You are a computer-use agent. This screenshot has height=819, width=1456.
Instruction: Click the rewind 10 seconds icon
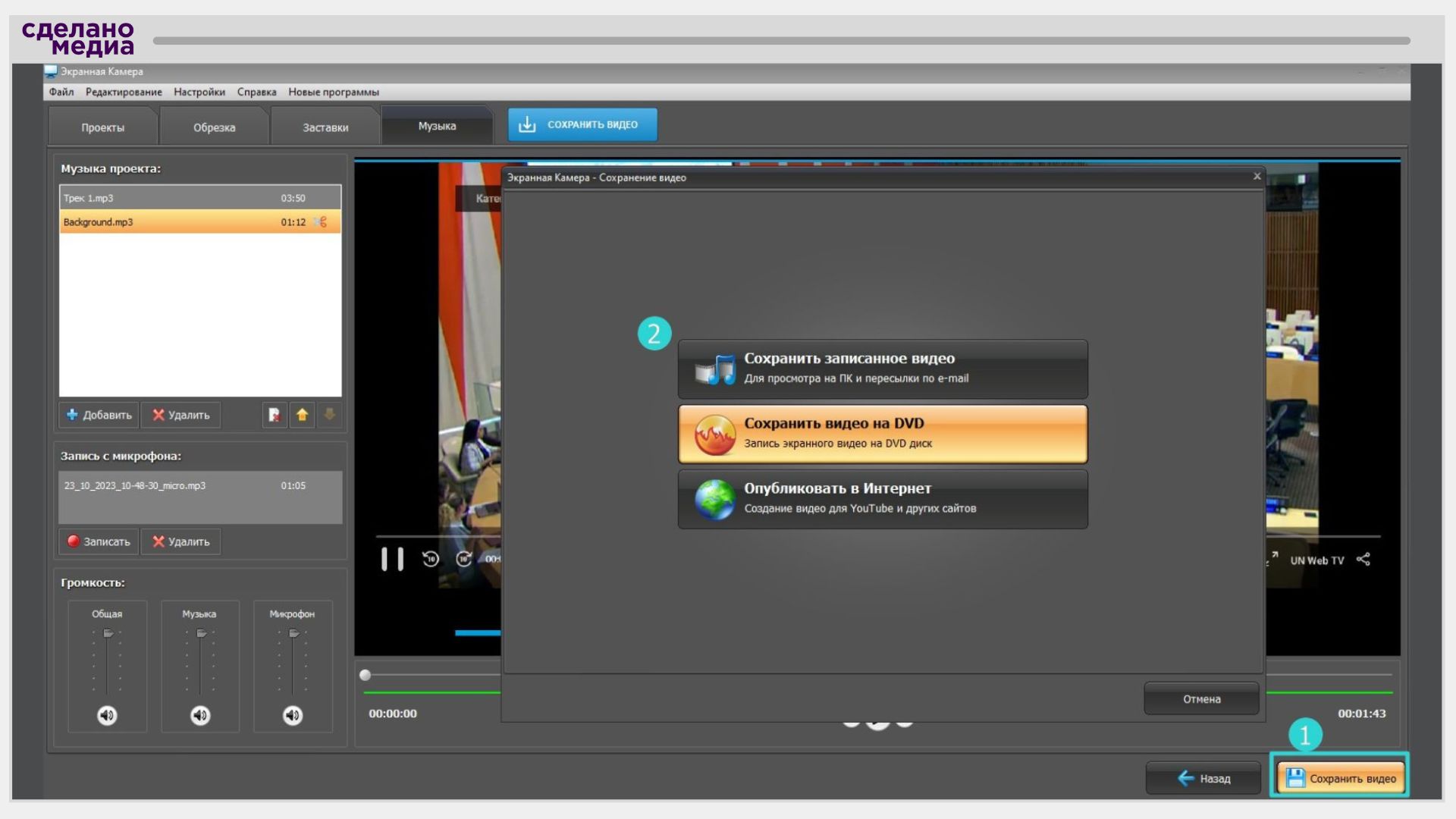pos(431,560)
